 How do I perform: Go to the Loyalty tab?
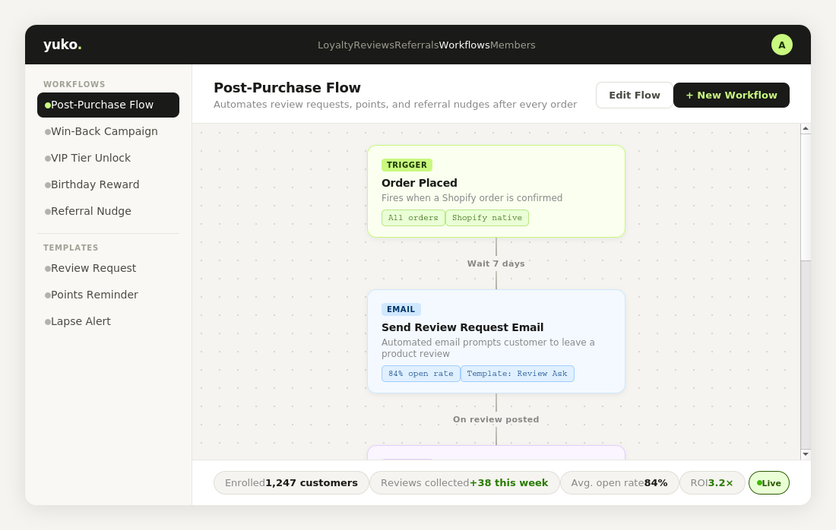(335, 45)
